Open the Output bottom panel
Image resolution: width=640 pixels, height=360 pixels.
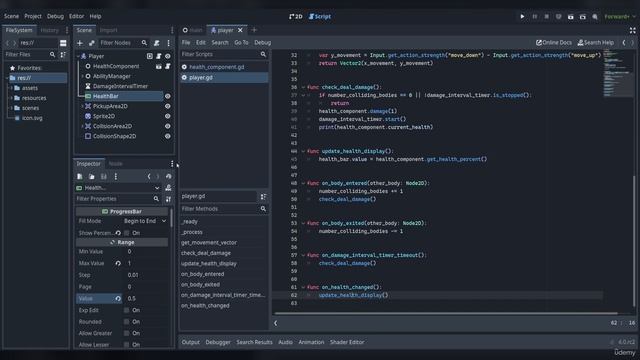tap(190, 342)
